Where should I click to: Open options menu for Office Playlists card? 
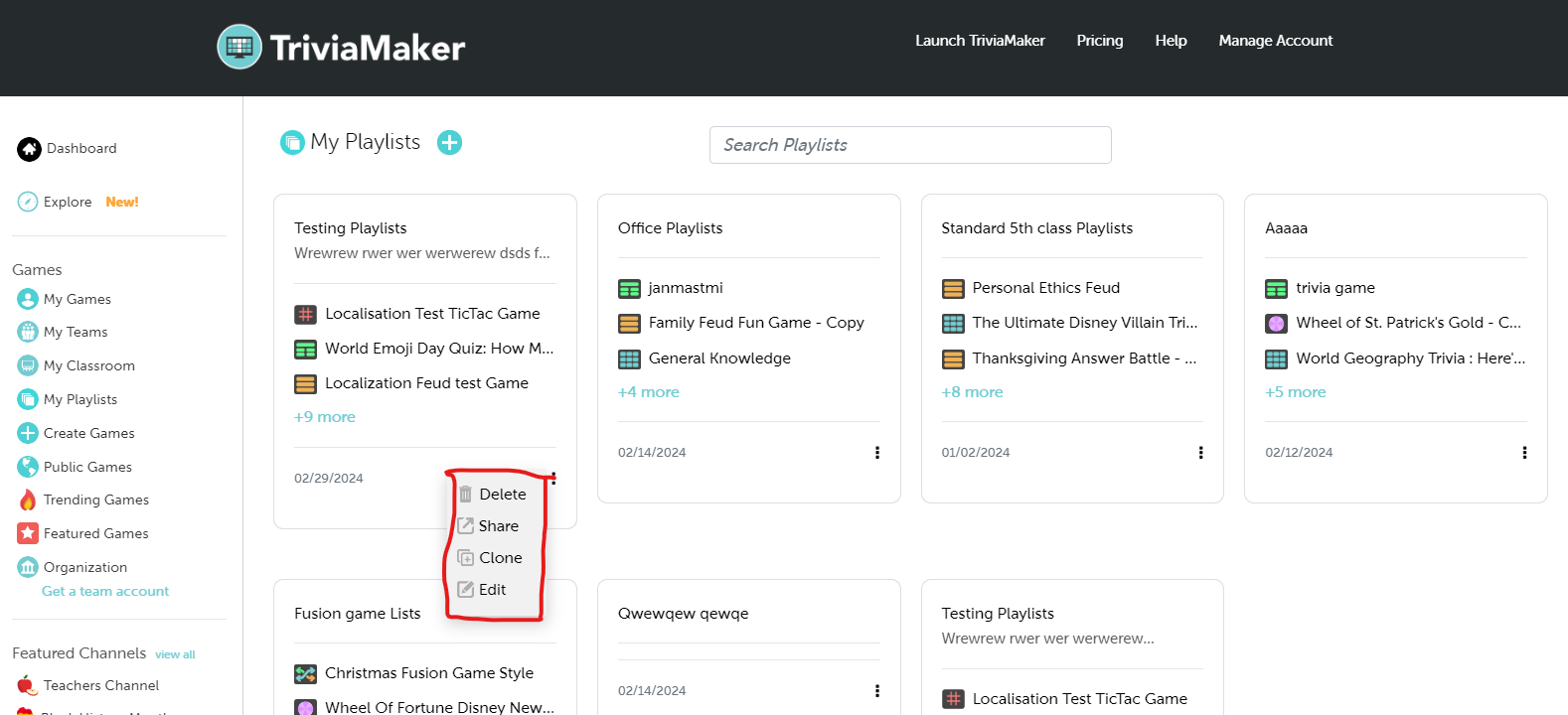pos(876,453)
